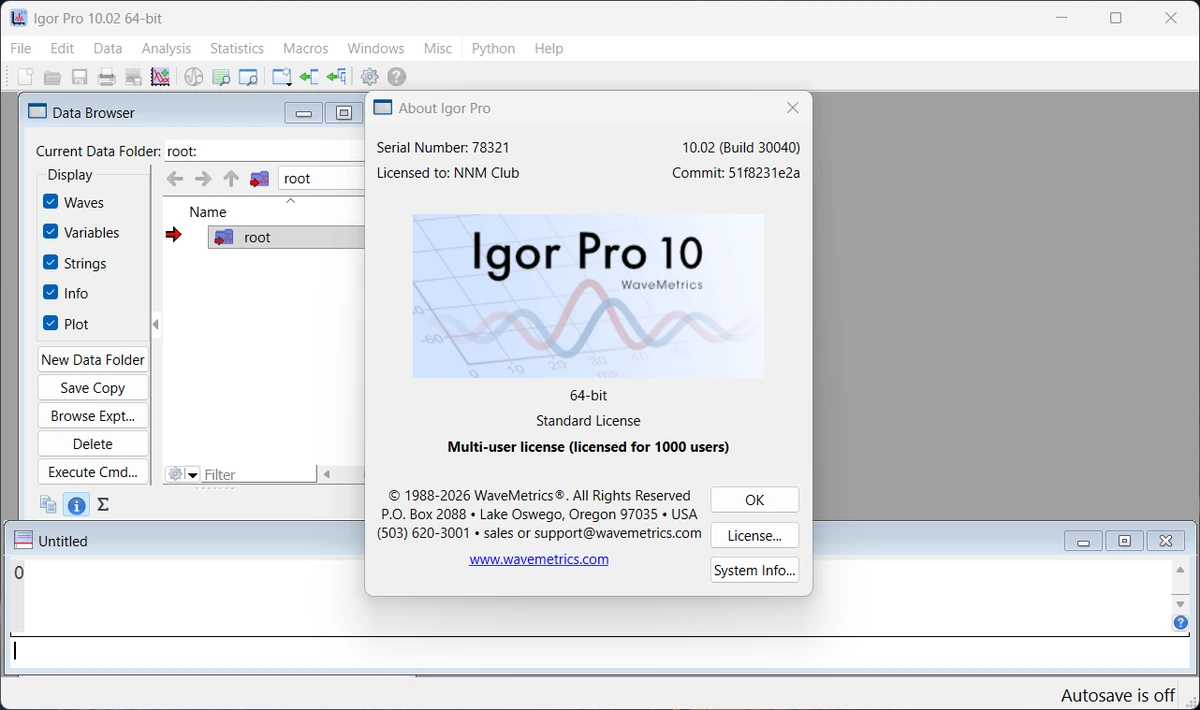Viewport: 1200px width, 710px height.
Task: Click the red arrow beside root folder
Action: [174, 235]
